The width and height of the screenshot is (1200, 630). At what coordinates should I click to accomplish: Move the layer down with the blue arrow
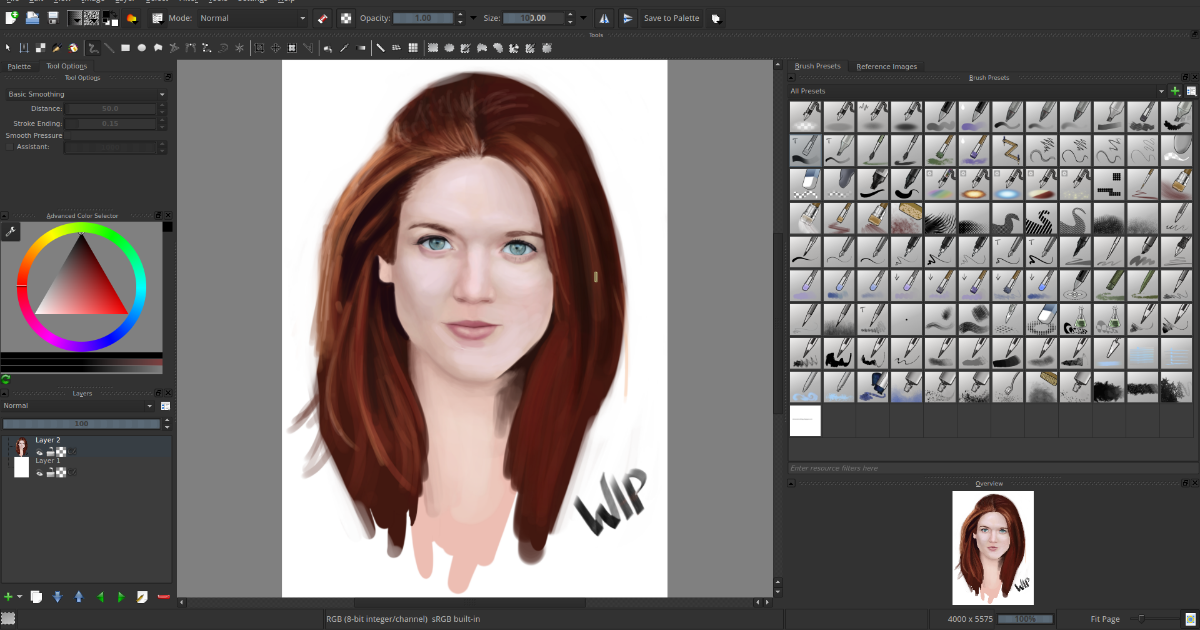[x=57, y=597]
